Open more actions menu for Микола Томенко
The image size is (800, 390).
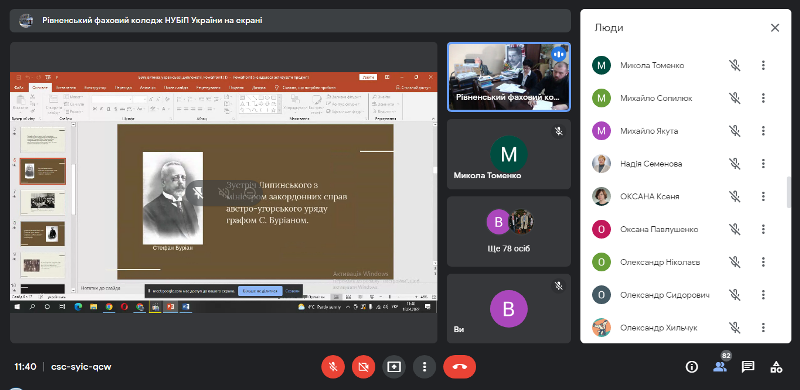(x=763, y=65)
